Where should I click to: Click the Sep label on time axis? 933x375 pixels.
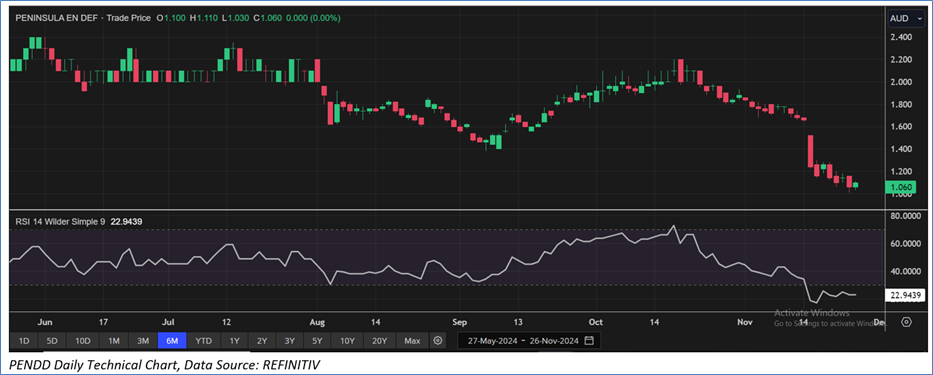tap(459, 322)
